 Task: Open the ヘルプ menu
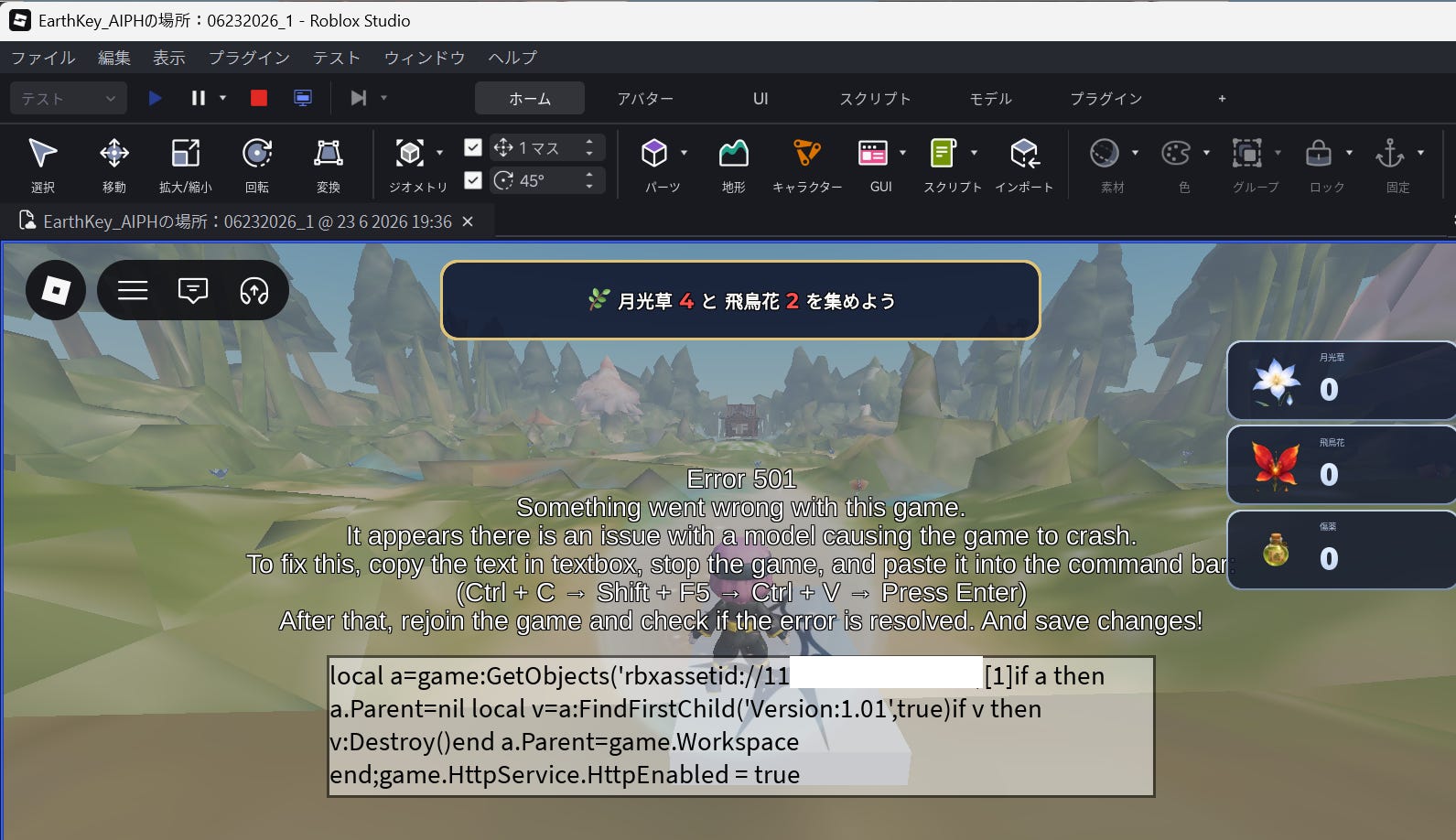[x=512, y=58]
